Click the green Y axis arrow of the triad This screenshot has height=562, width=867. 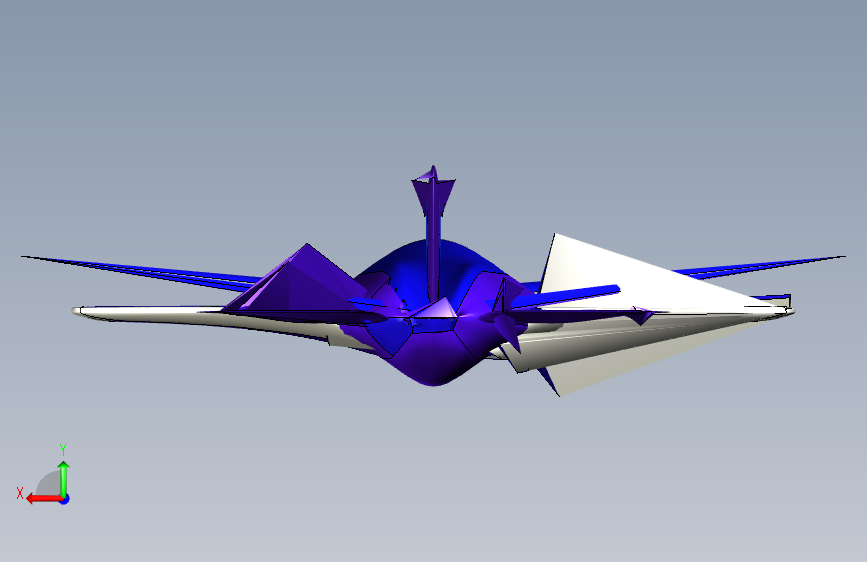tap(64, 479)
